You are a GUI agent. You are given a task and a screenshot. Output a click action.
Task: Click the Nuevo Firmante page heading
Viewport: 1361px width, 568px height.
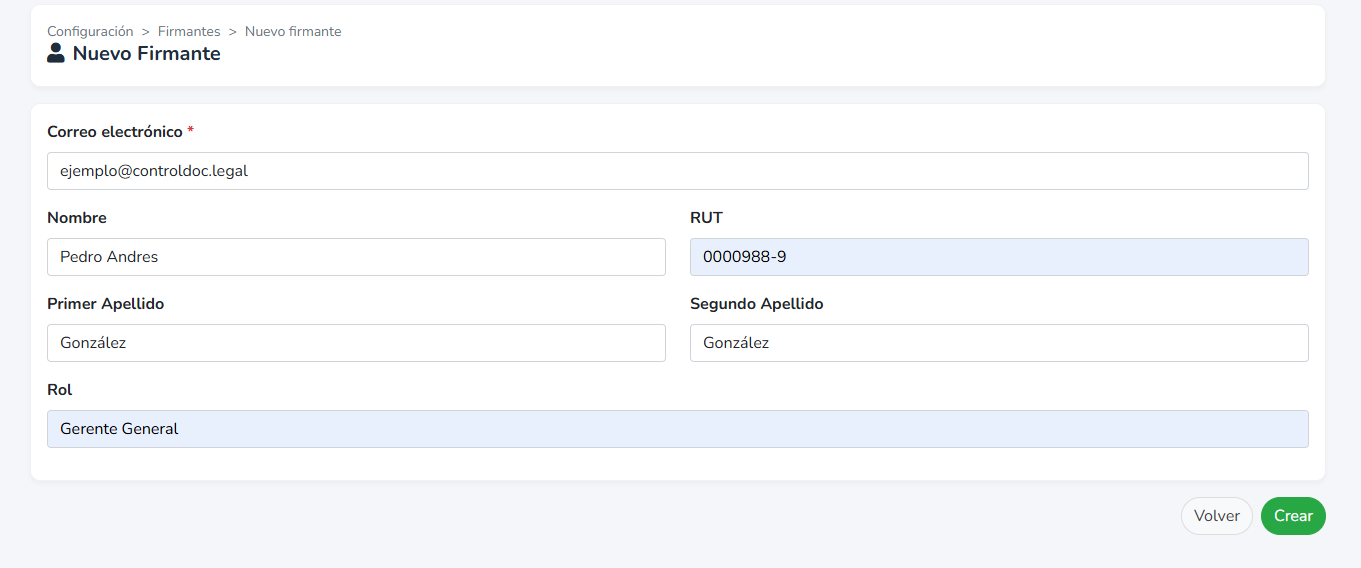pos(147,54)
